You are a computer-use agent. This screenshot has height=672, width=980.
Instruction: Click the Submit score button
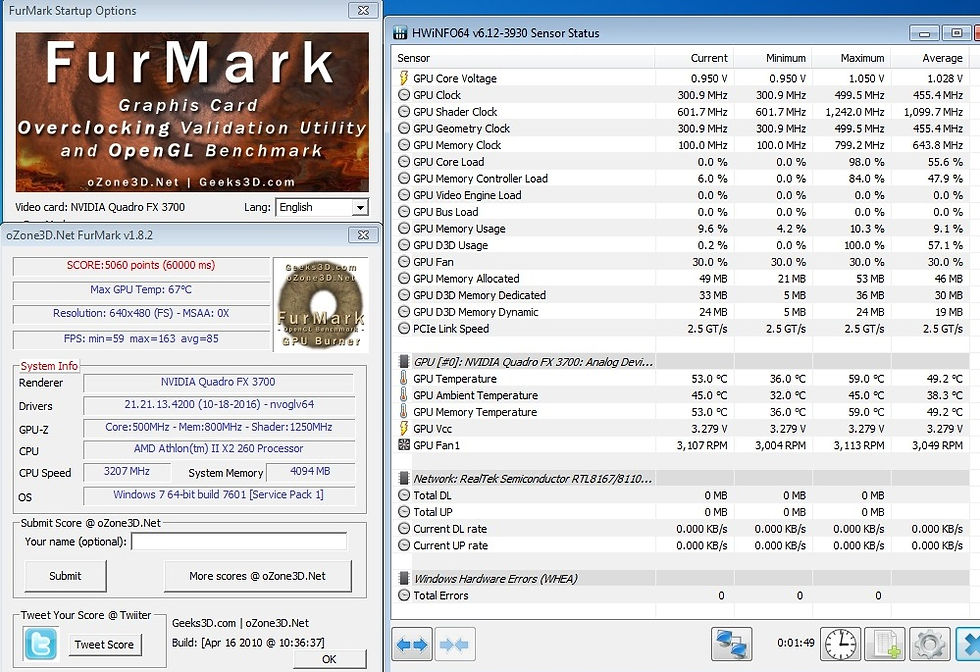65,576
